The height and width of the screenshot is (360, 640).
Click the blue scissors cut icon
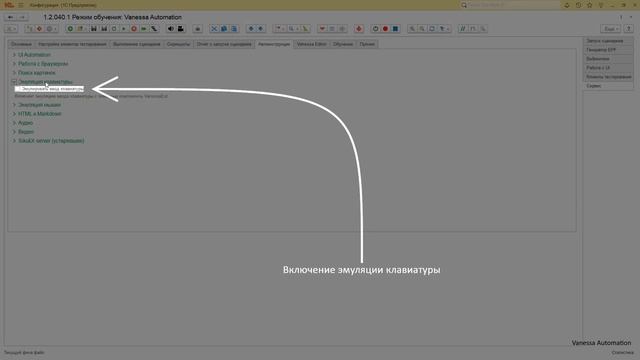(x=214, y=29)
